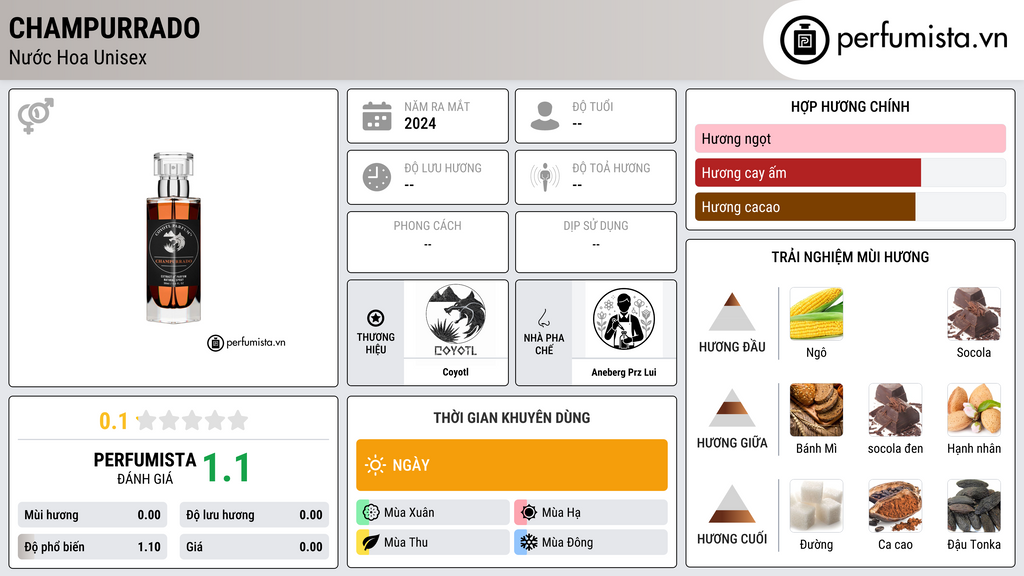Click the Thời gian khuyên dùng heading
The width and height of the screenshot is (1024, 576).
(512, 417)
